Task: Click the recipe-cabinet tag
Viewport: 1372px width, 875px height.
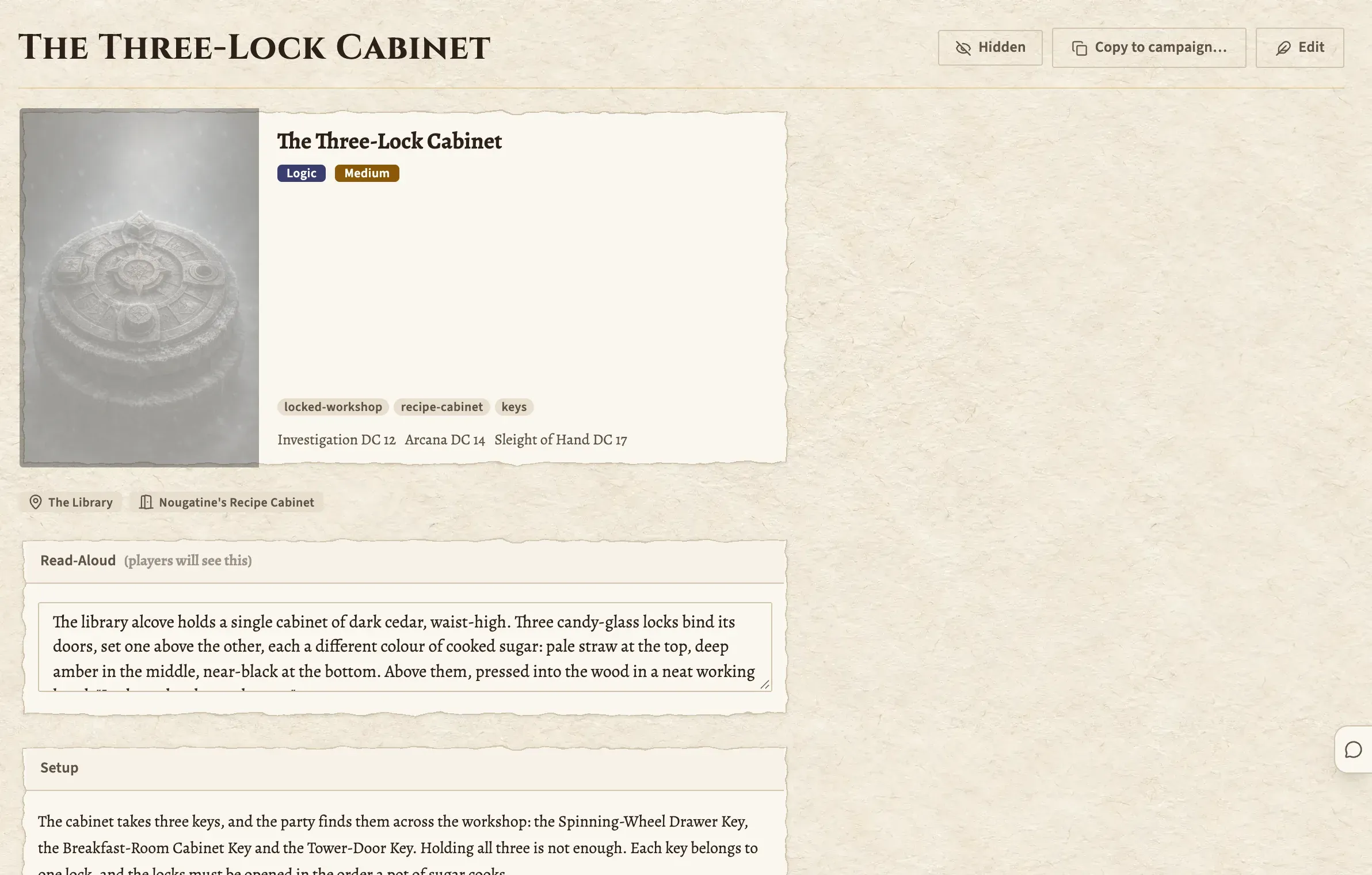Action: [x=442, y=407]
